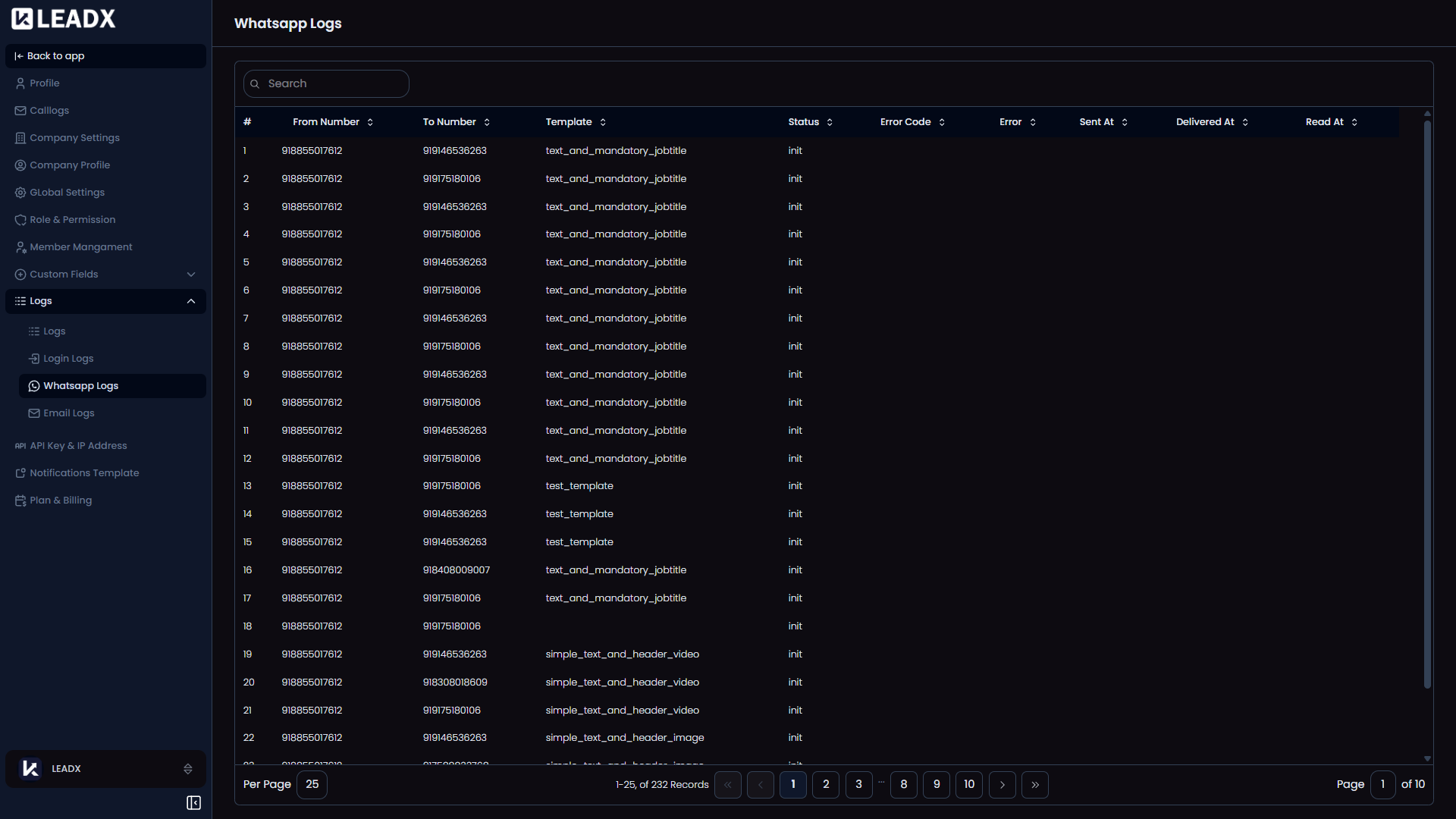Select the Profile icon in the sidebar
Screen dimensions: 1456x819
click(x=20, y=83)
